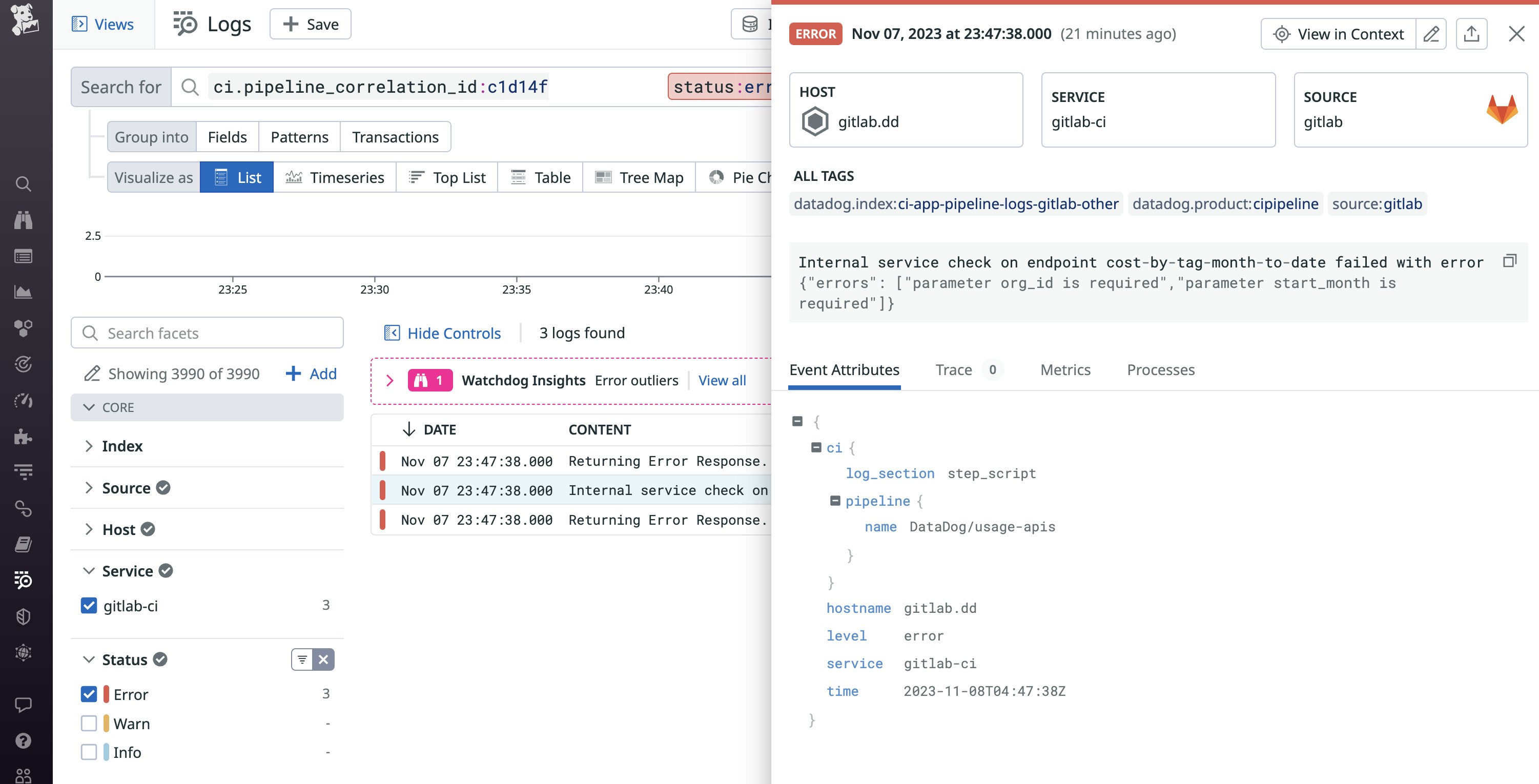Uncheck the gitlab-ci service filter
The width and height of the screenshot is (1539, 784).
pyautogui.click(x=89, y=605)
